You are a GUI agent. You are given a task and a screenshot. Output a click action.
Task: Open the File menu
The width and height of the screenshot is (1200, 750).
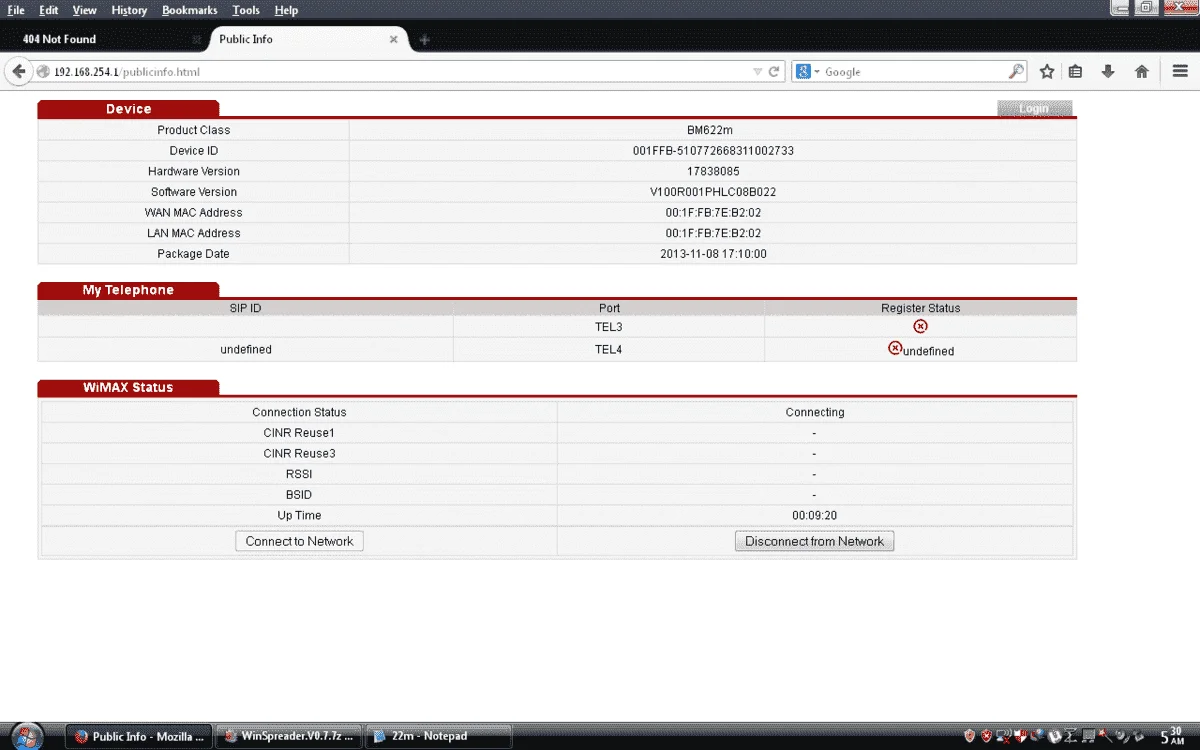[16, 10]
